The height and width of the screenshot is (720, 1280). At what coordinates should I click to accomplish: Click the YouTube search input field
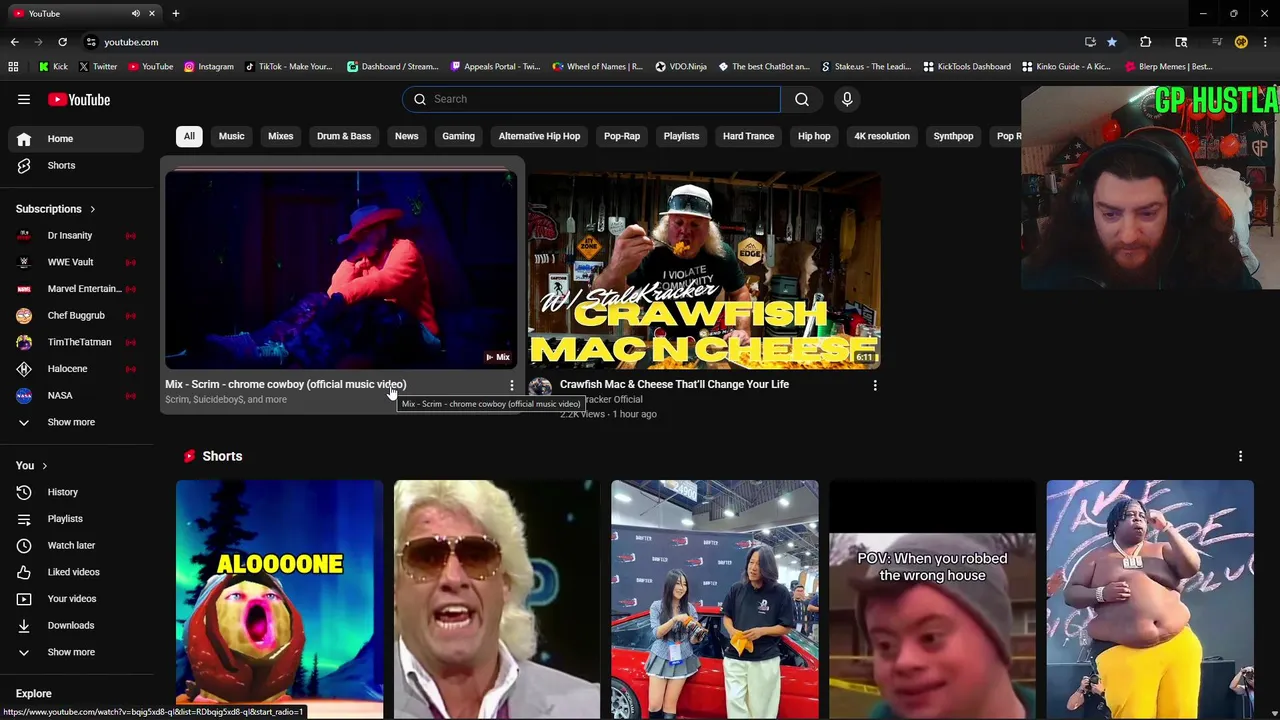tap(591, 99)
